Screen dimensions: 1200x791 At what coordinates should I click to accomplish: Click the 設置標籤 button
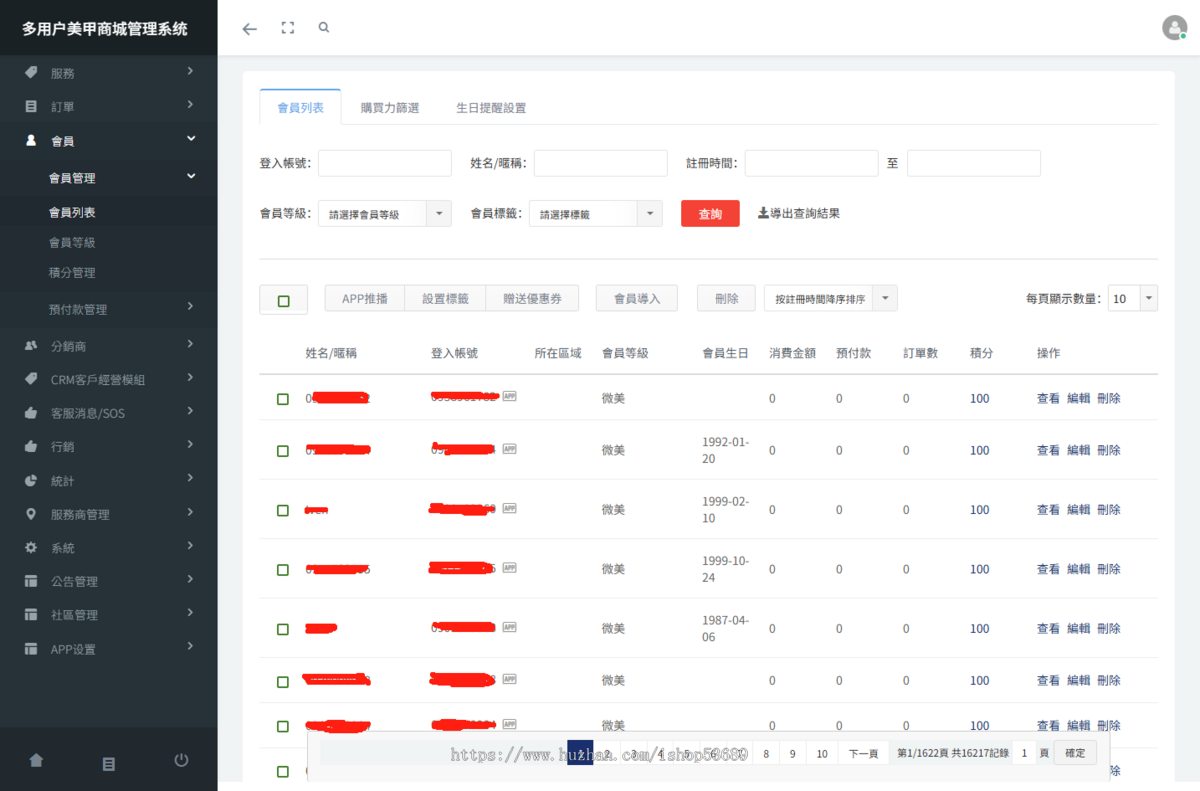[x=445, y=298]
